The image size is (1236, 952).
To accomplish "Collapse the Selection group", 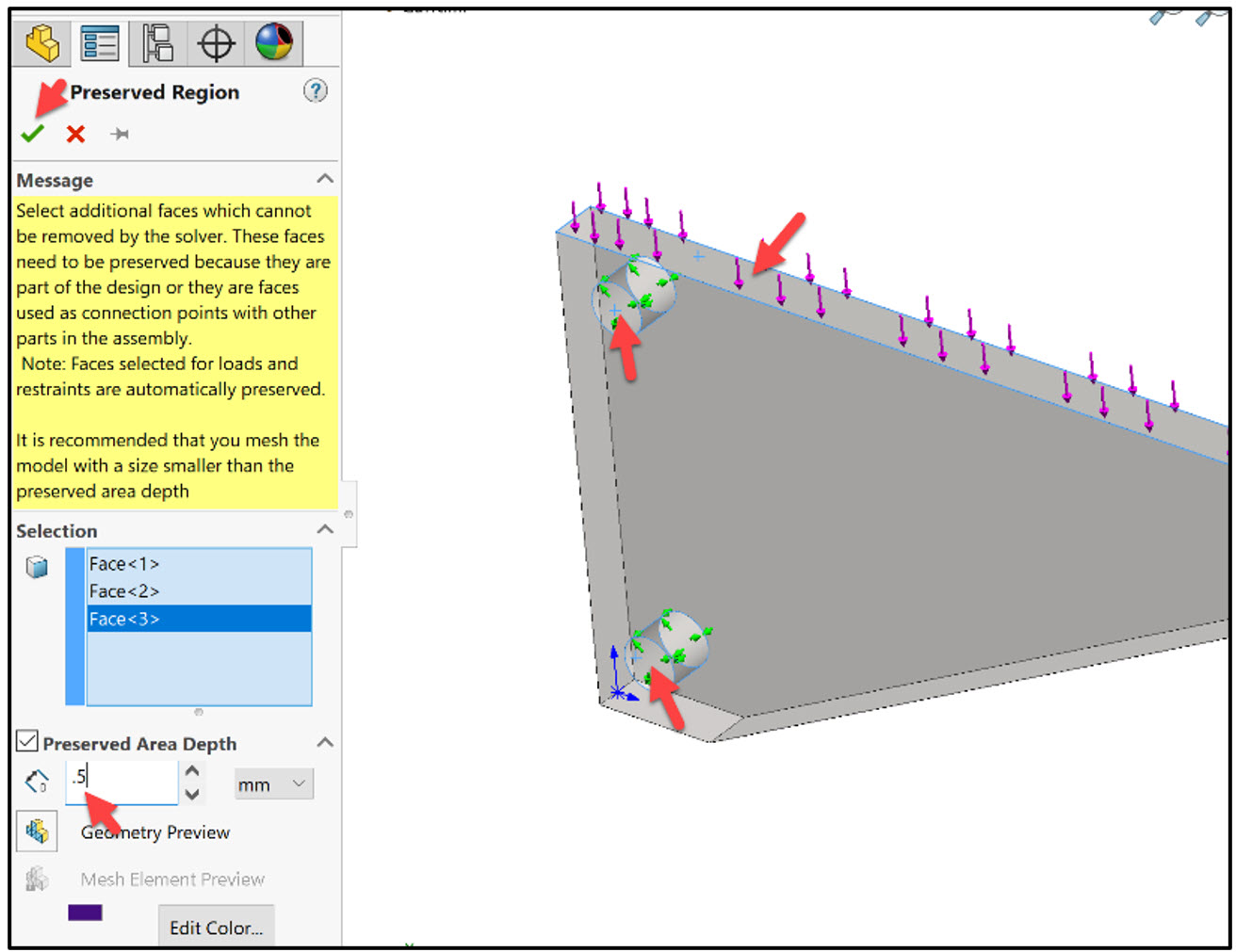I will click(x=324, y=530).
